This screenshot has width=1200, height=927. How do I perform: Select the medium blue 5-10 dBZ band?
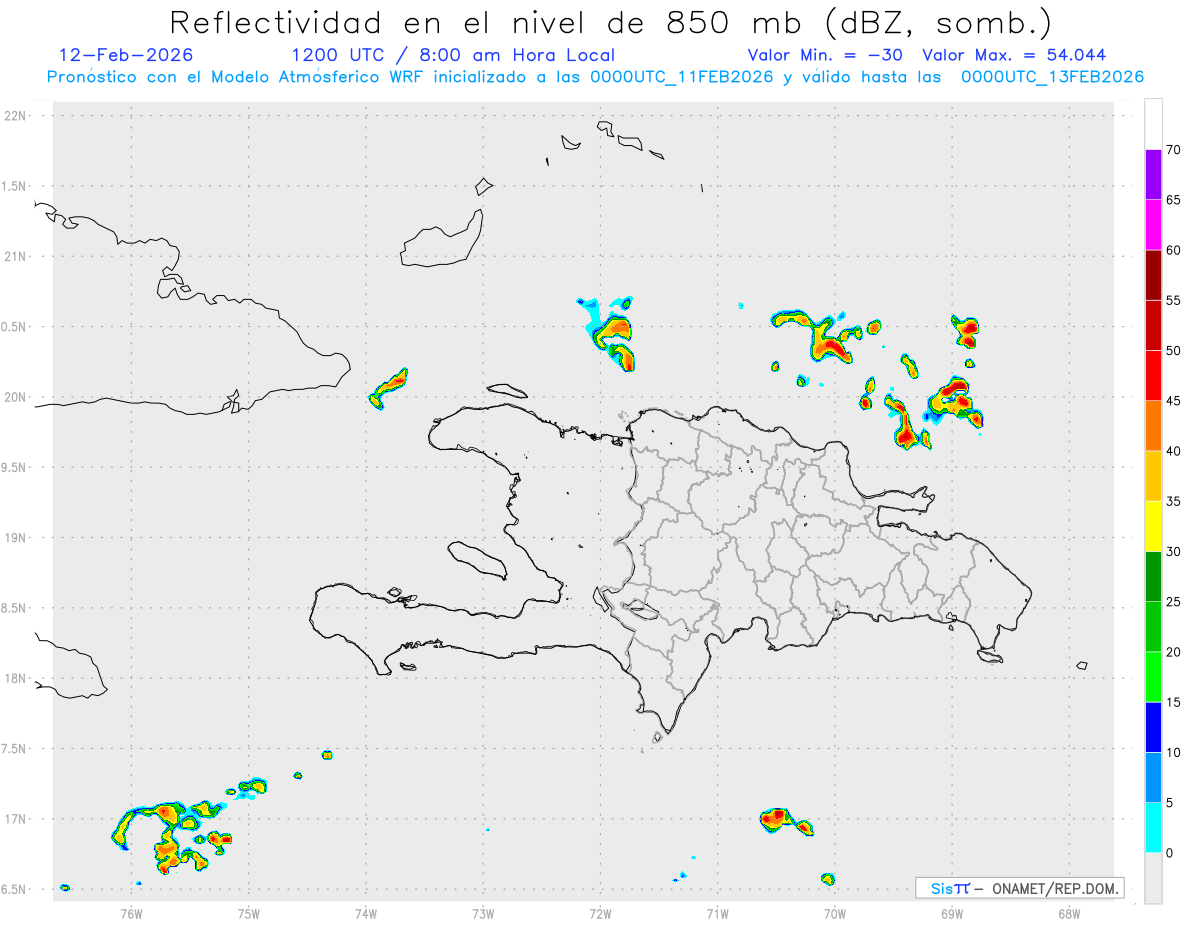click(x=1153, y=777)
